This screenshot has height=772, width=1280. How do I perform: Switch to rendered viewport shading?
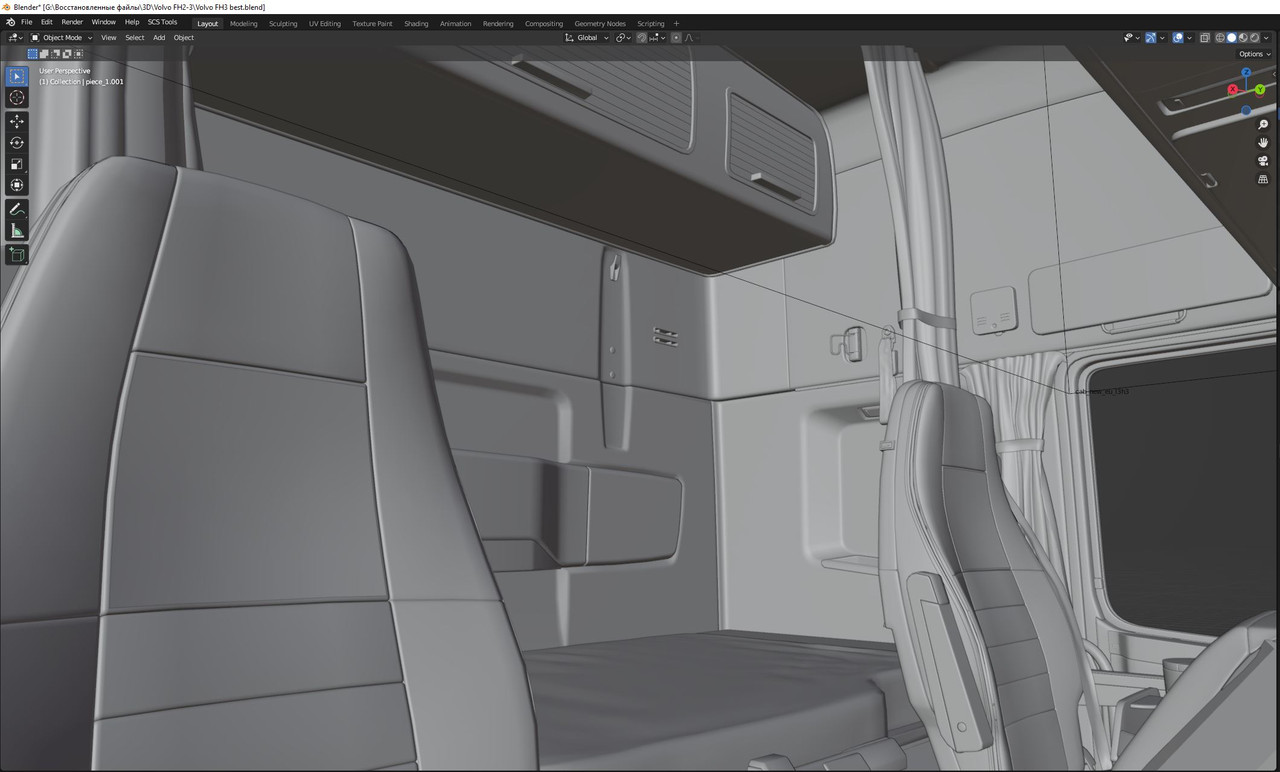click(x=1254, y=38)
